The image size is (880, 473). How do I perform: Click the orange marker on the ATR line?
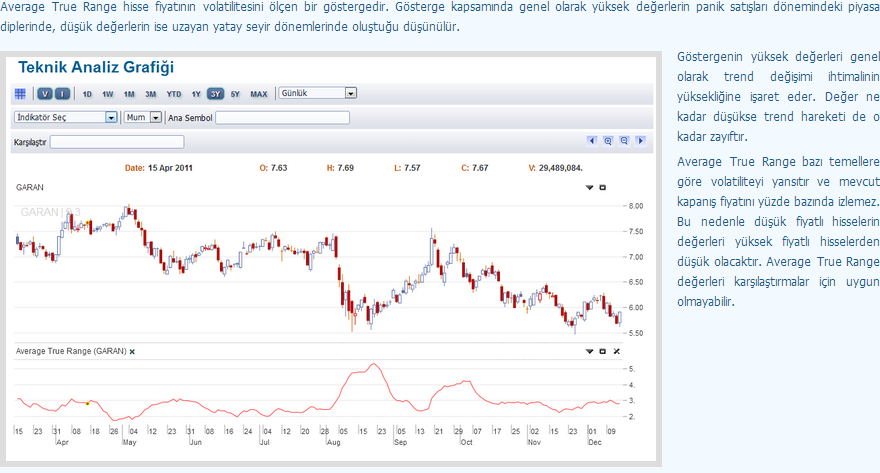[x=87, y=403]
